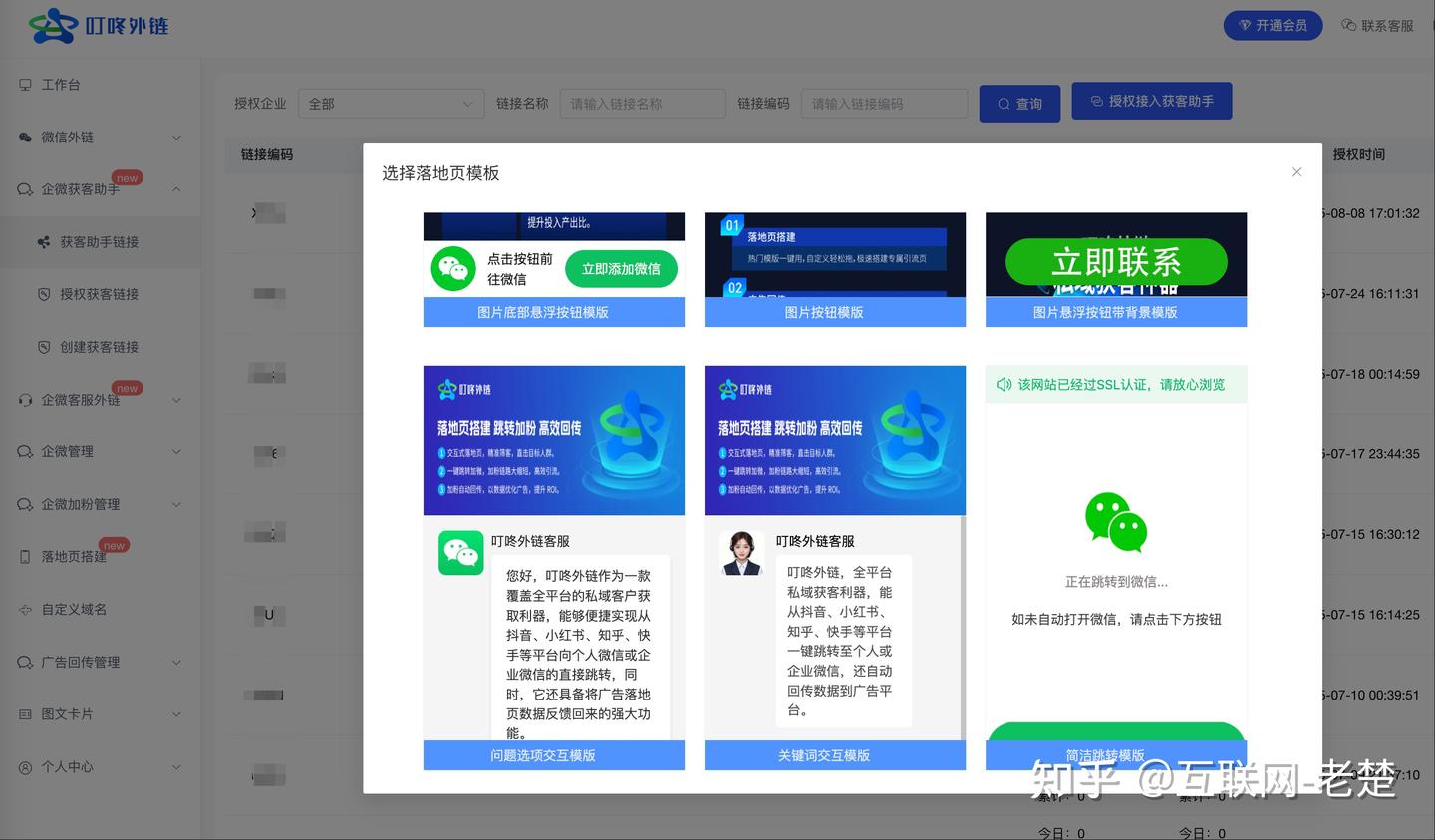Click the 07-10 00:39:51 time cell

tap(1371, 695)
